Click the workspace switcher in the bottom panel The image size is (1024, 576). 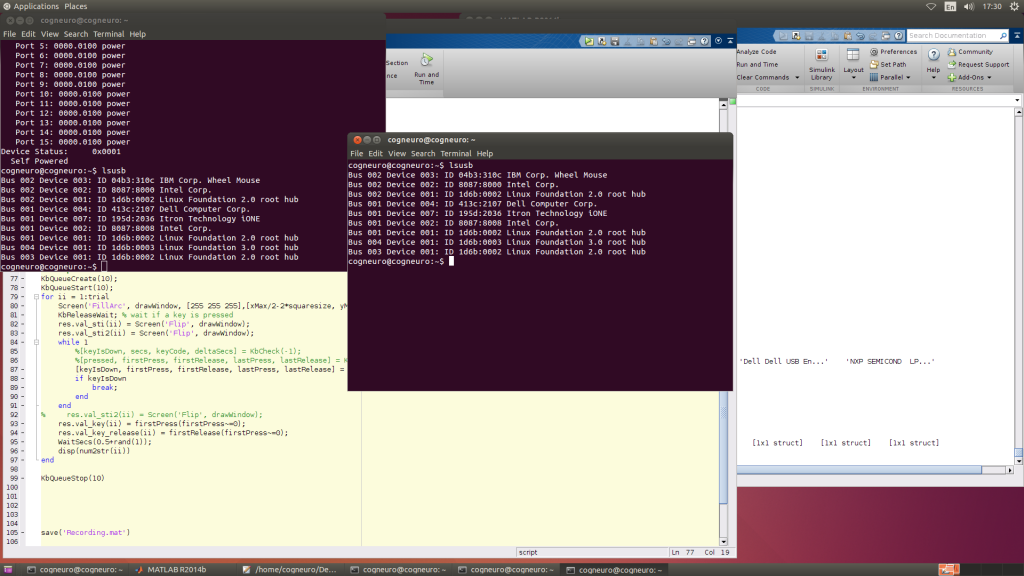pos(949,569)
